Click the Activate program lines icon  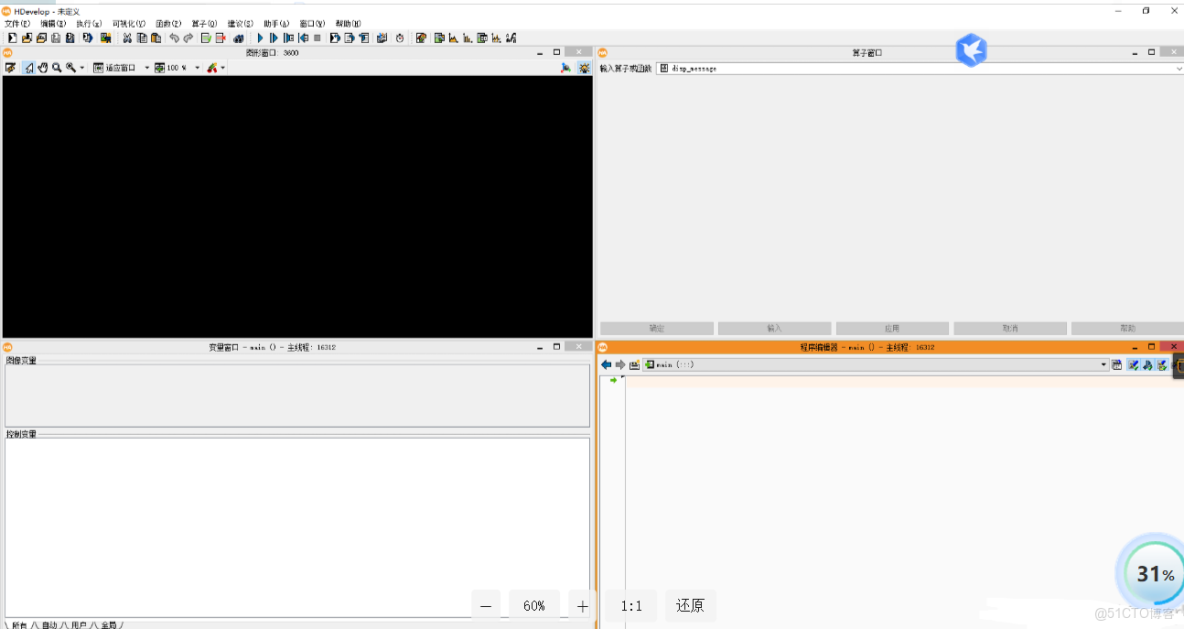coord(206,38)
